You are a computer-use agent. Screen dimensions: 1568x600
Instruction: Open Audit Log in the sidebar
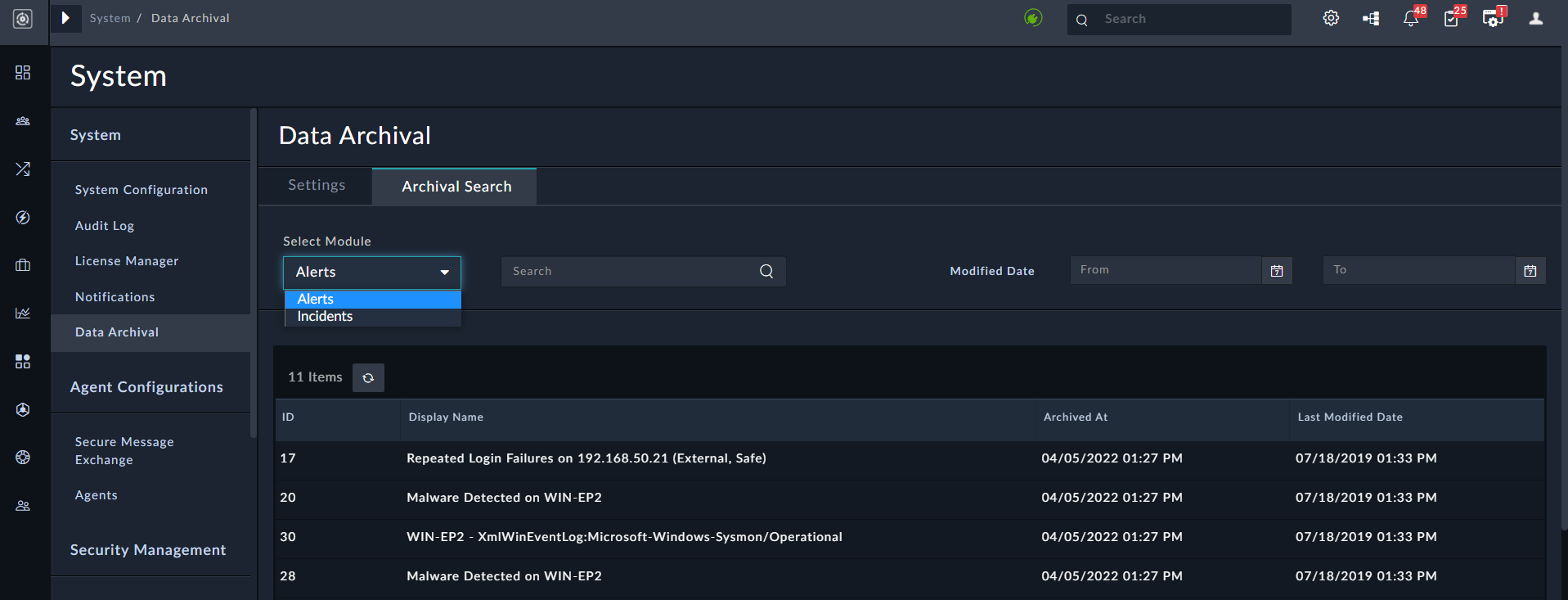(105, 226)
